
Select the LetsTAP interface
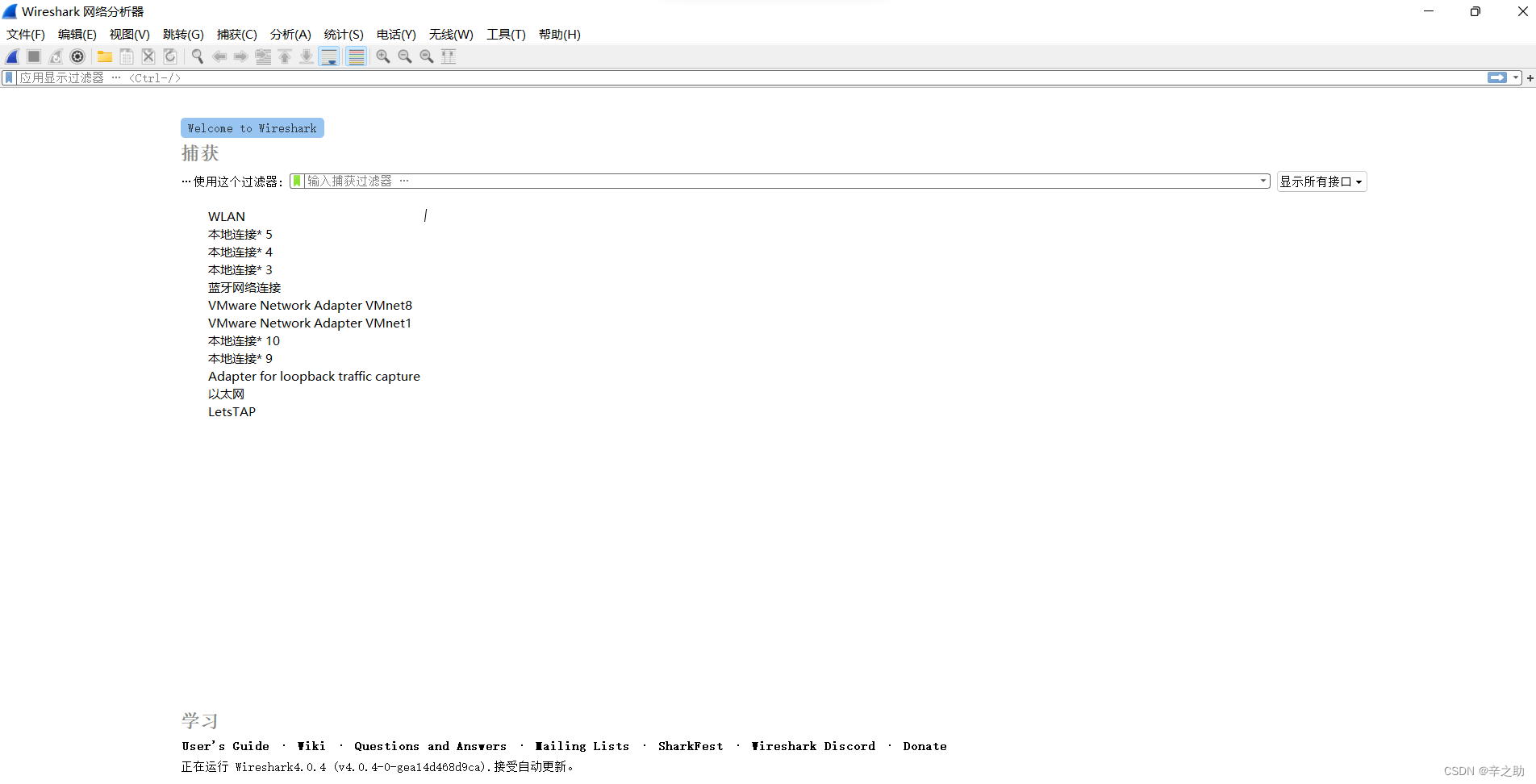tap(232, 412)
